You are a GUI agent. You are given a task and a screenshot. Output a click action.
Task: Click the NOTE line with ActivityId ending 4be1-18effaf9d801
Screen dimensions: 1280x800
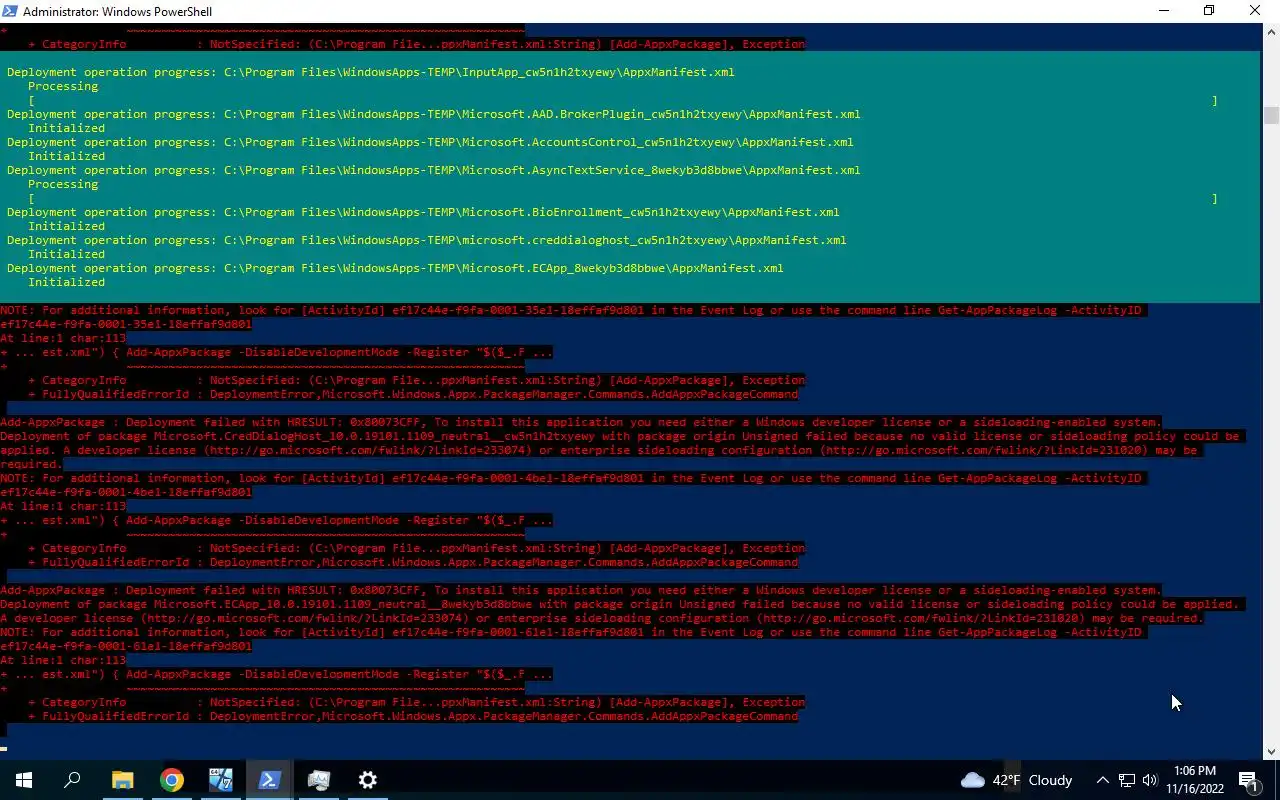point(570,478)
